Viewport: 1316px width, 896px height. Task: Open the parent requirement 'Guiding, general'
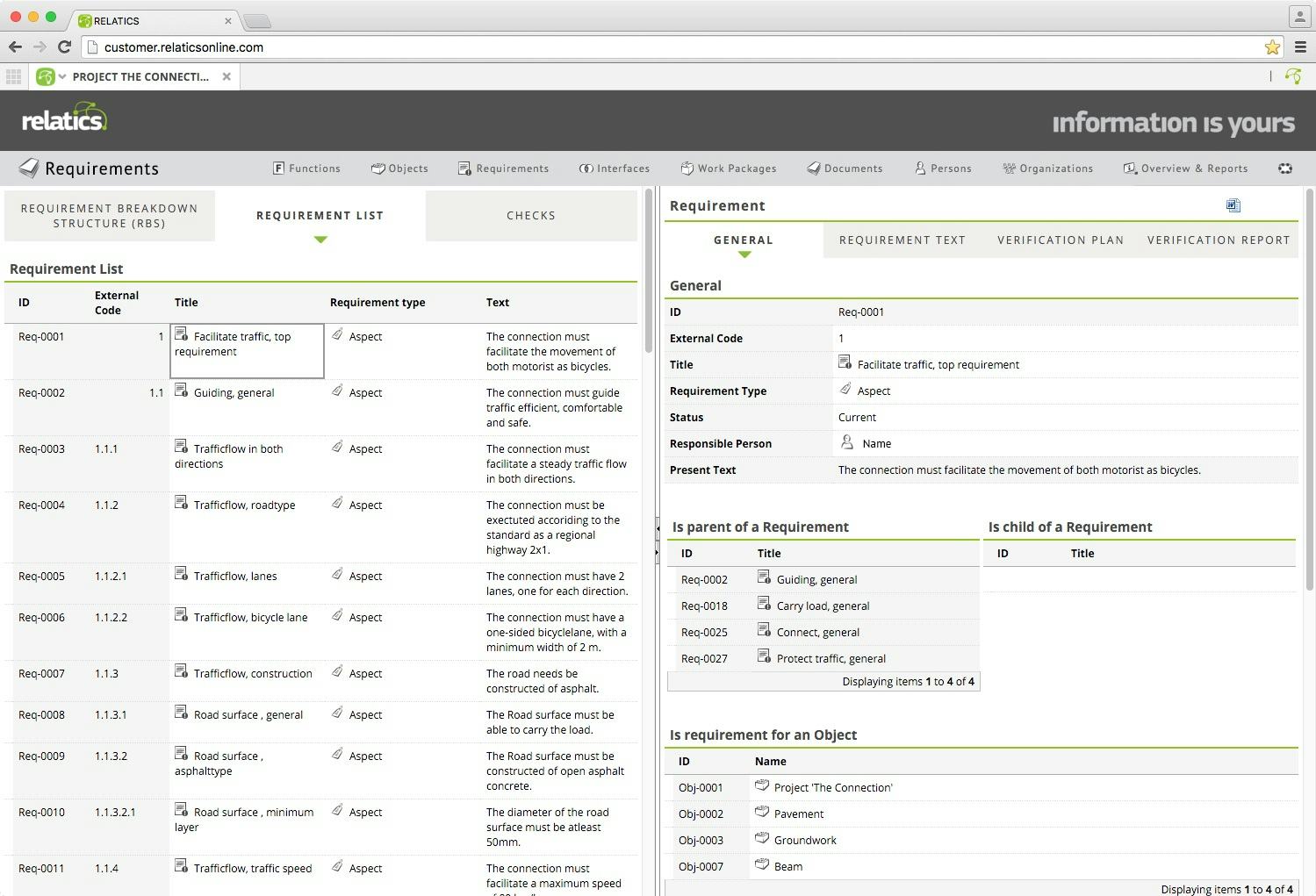coord(817,579)
